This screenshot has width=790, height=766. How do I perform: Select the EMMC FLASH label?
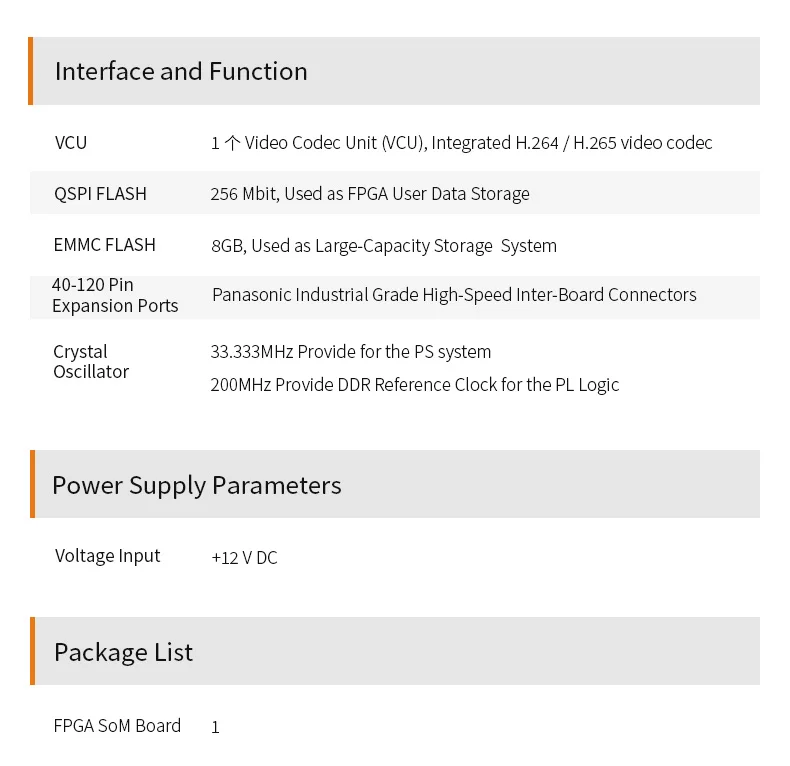[104, 245]
